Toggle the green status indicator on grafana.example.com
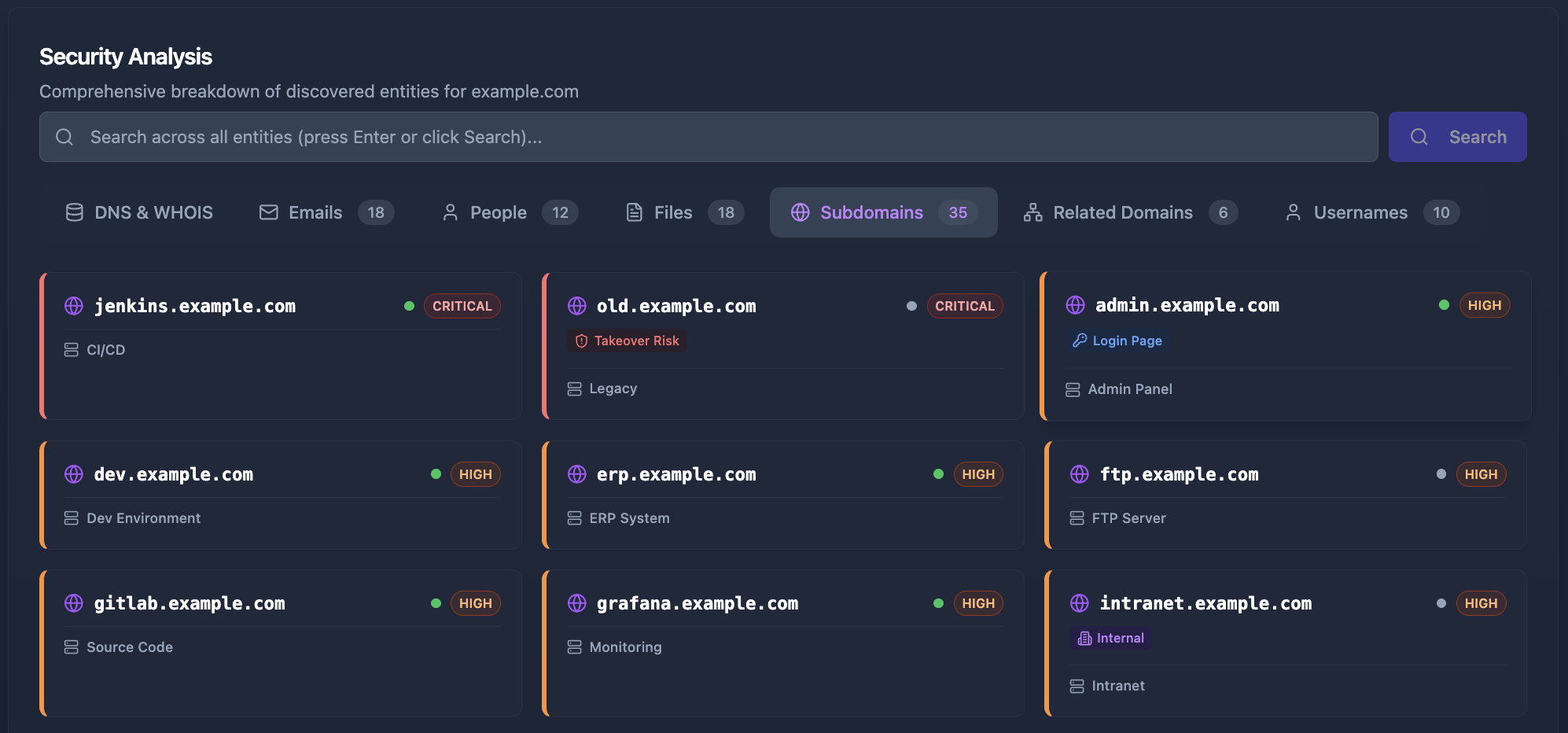The height and width of the screenshot is (733, 1568). click(x=938, y=603)
